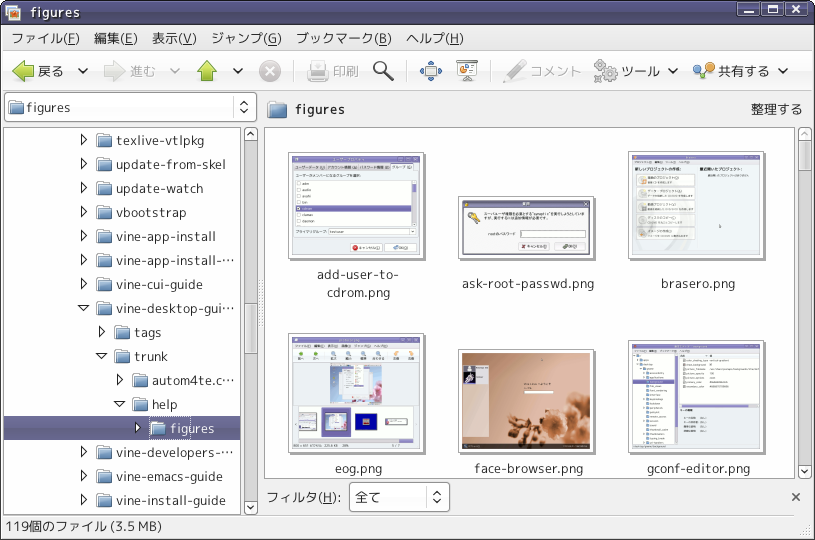Click the Print icon
815x540 pixels.
317,71
